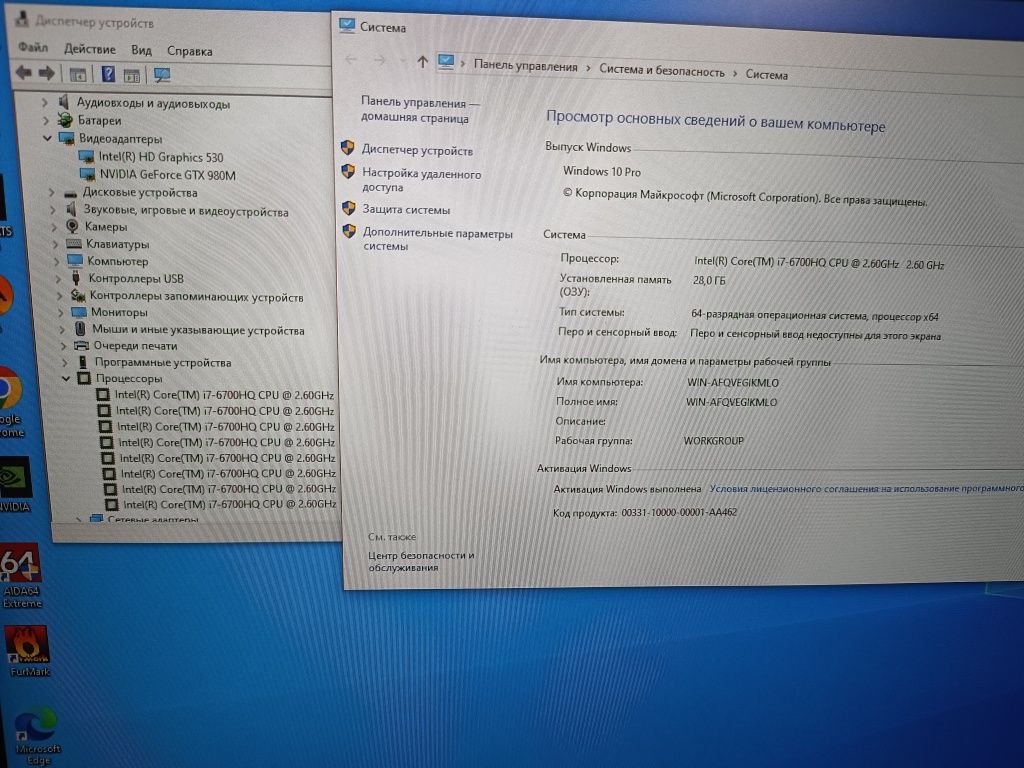
Task: Expand Мыши и иные указывающие устройства node
Action: pyautogui.click(x=62, y=330)
